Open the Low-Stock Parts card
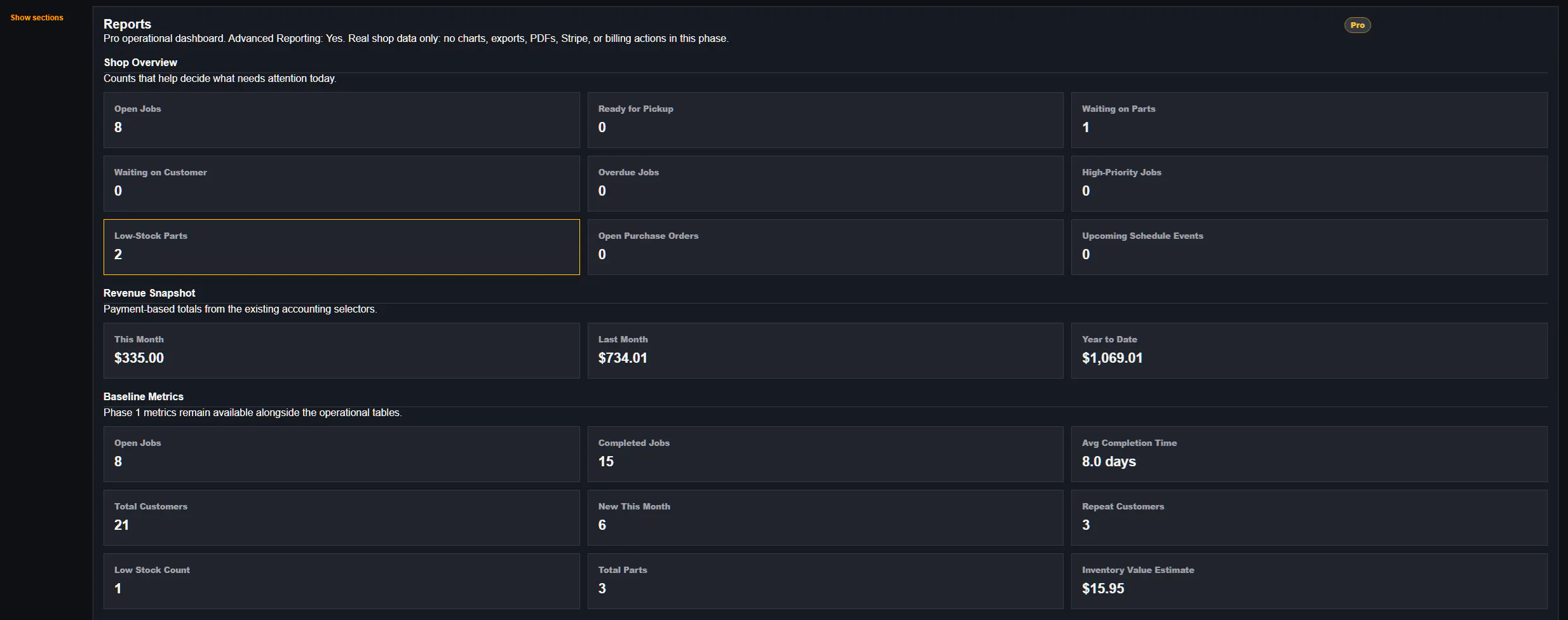 [x=342, y=247]
